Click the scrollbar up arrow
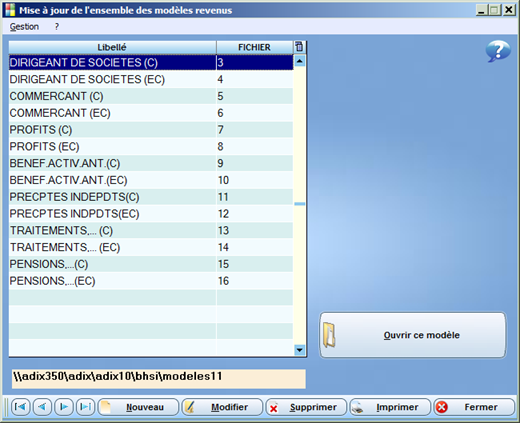Viewport: 520px width, 423px height. (300, 61)
